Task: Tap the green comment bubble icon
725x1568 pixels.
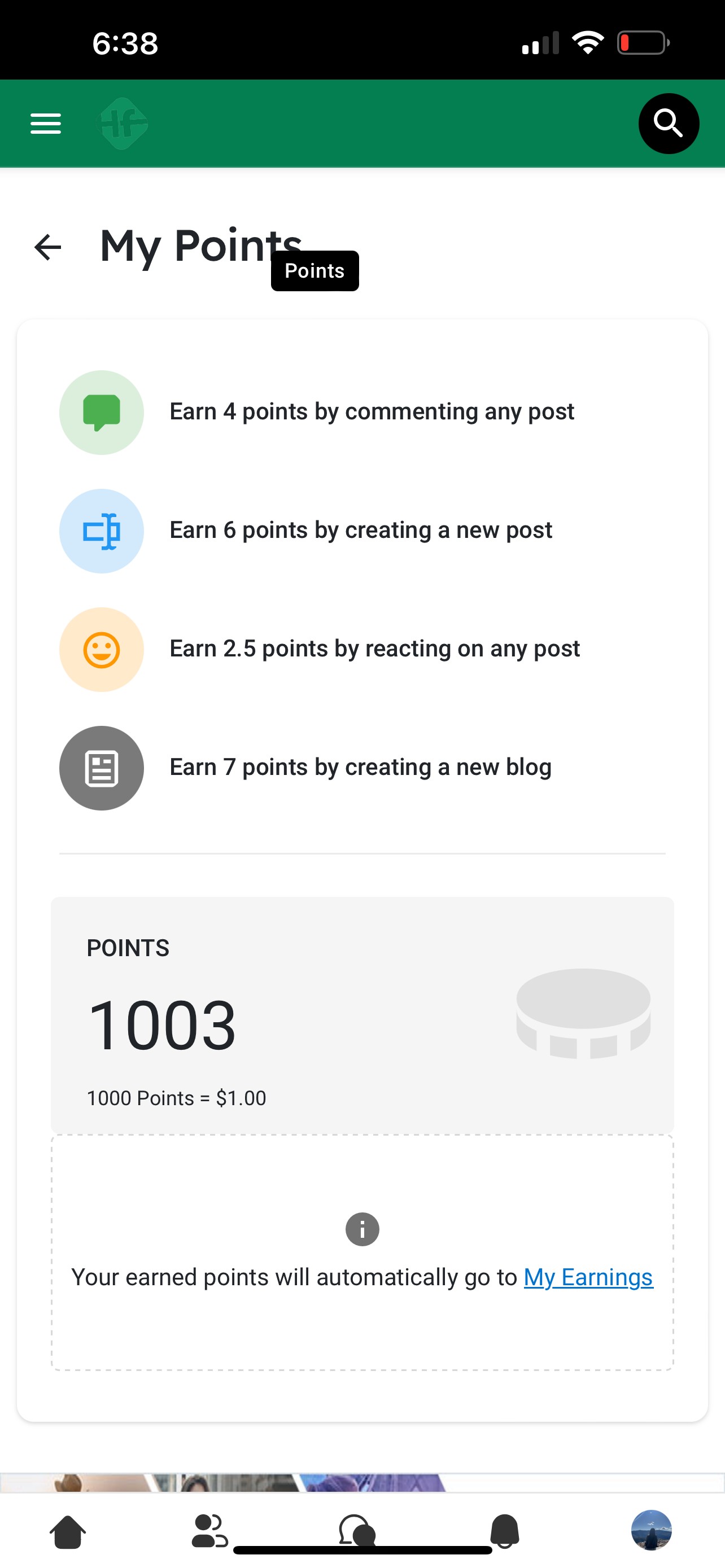Action: 102,413
